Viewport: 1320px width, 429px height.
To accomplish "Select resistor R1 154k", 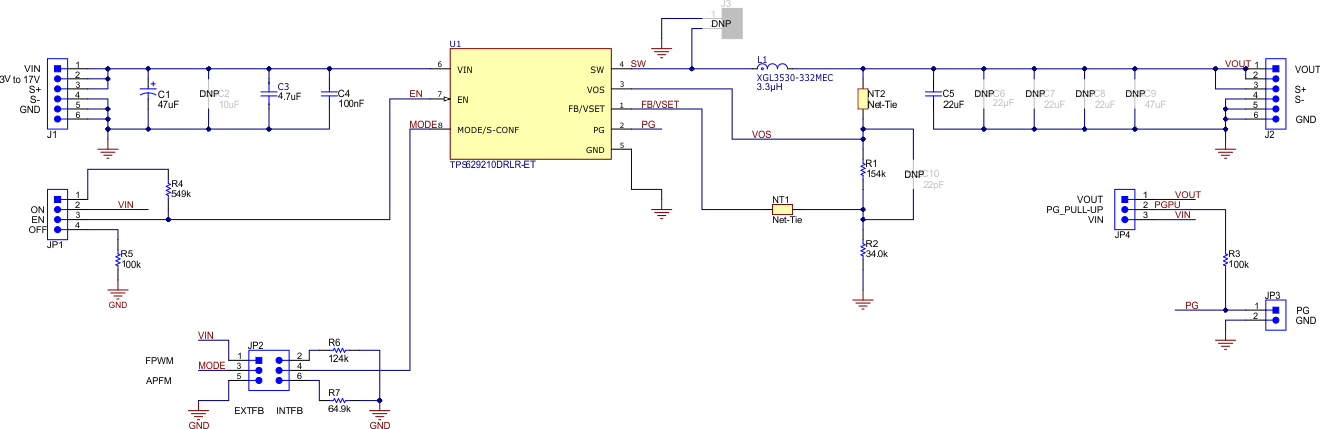I will click(x=862, y=171).
